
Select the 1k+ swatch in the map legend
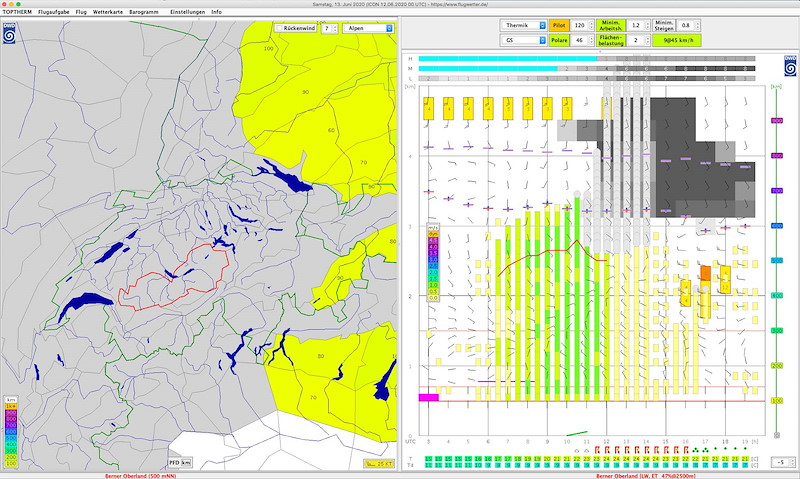pyautogui.click(x=11, y=406)
